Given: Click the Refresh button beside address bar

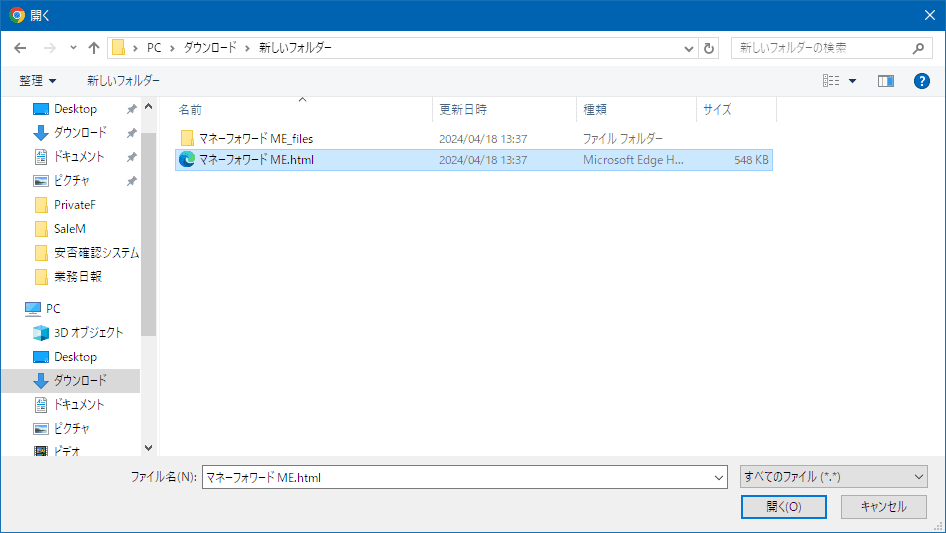Looking at the screenshot, I should point(710,48).
